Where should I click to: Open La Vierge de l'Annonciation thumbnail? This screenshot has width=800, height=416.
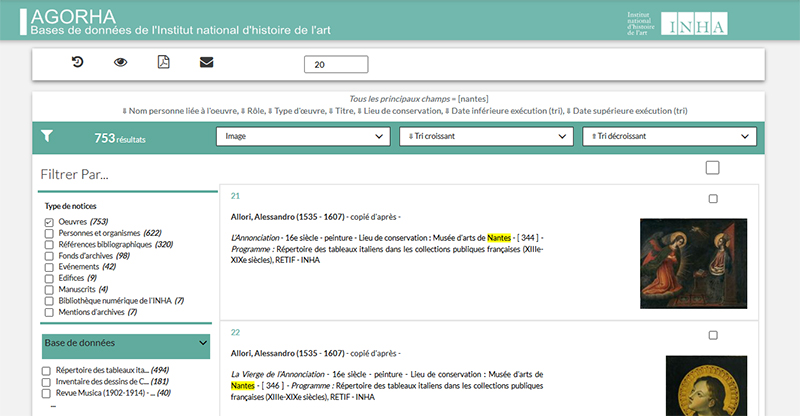click(x=706, y=386)
